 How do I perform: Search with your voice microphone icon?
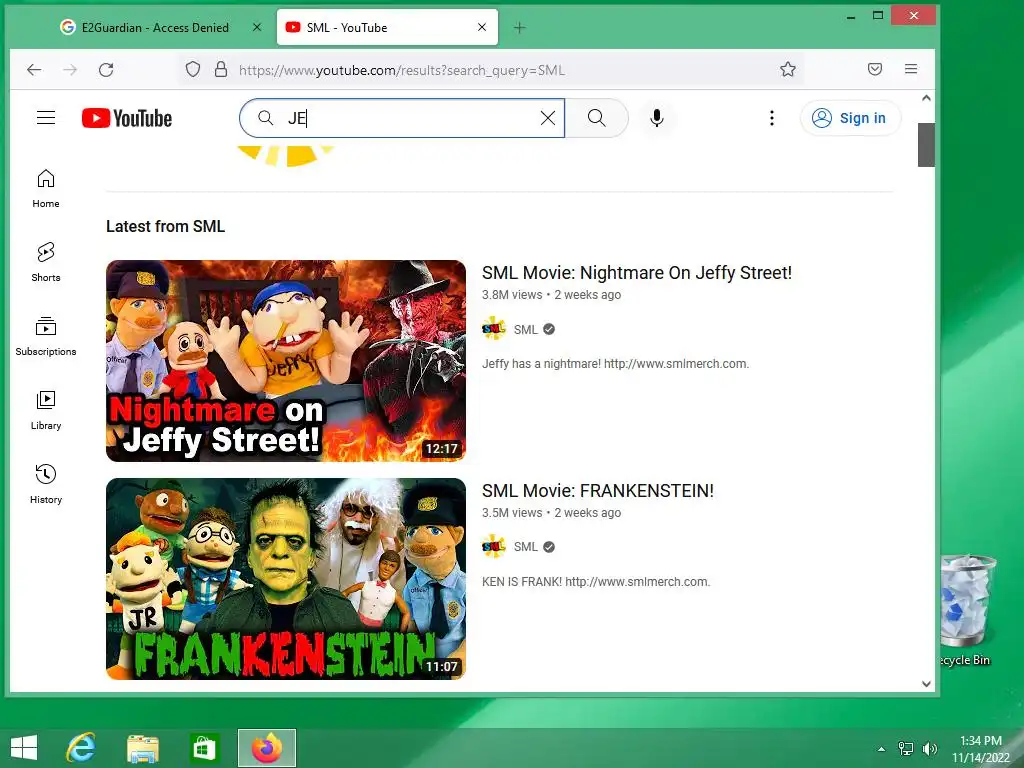coord(657,118)
